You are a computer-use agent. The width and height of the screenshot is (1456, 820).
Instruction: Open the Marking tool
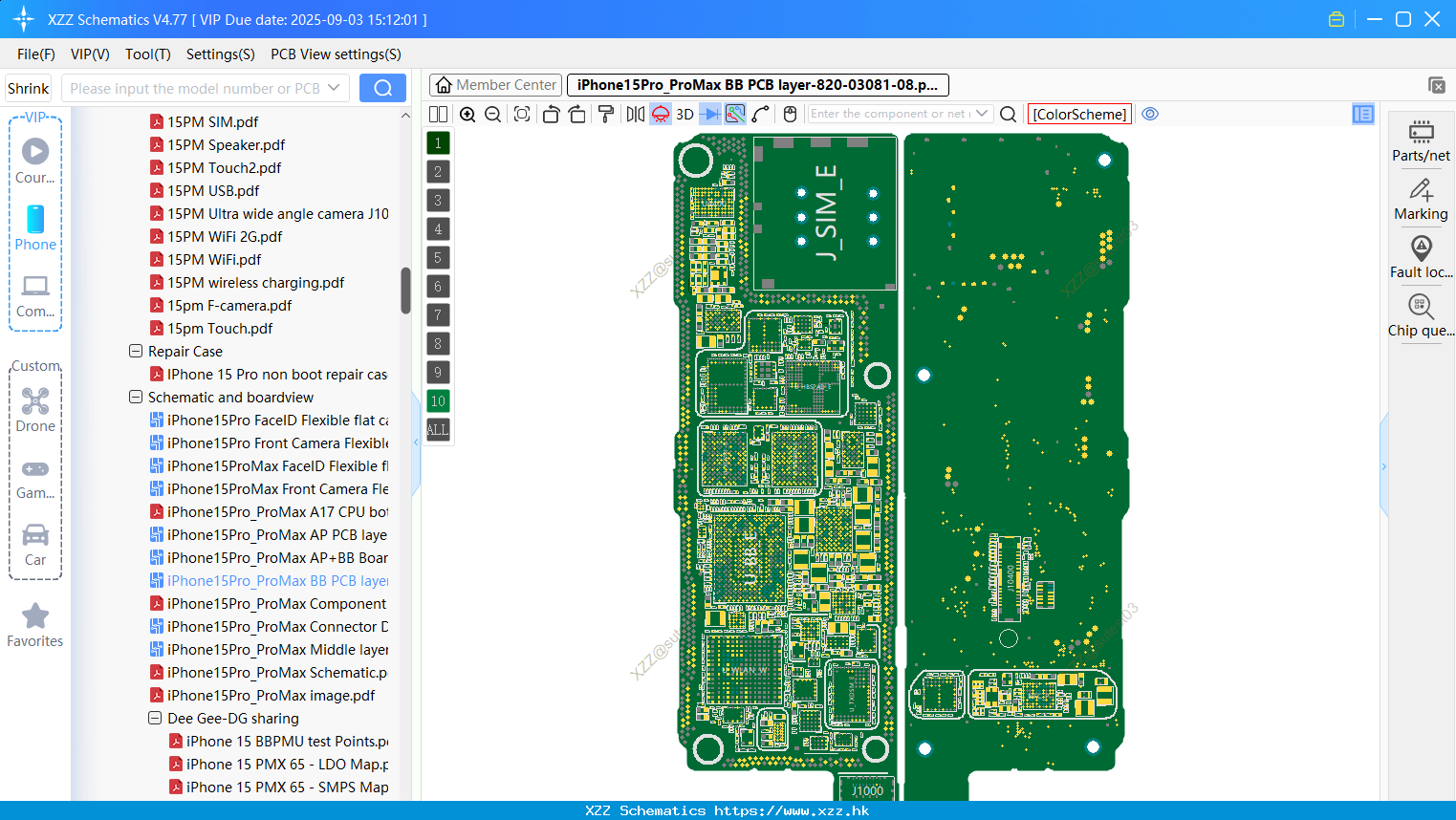1421,200
